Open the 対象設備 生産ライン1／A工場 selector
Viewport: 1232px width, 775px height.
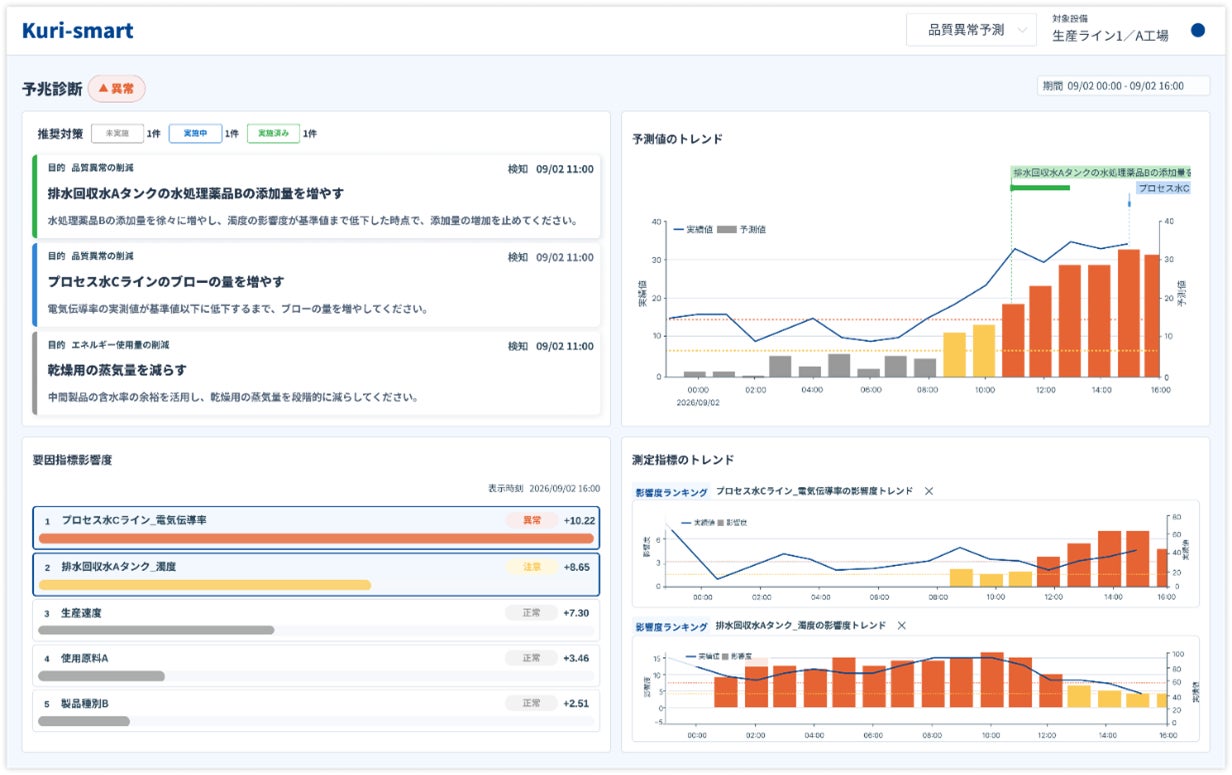[x=1110, y=29]
